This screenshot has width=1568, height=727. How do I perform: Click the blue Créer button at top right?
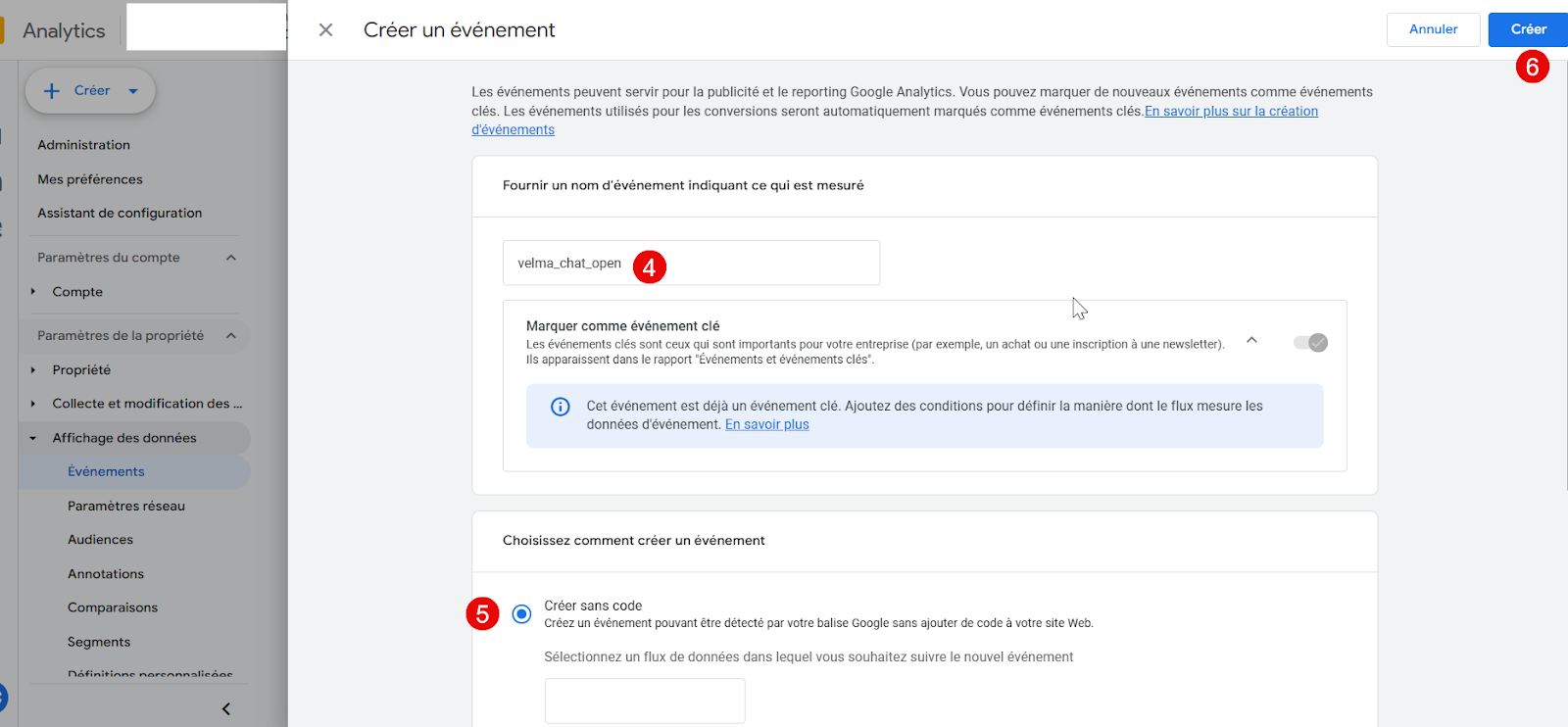coord(1527,29)
